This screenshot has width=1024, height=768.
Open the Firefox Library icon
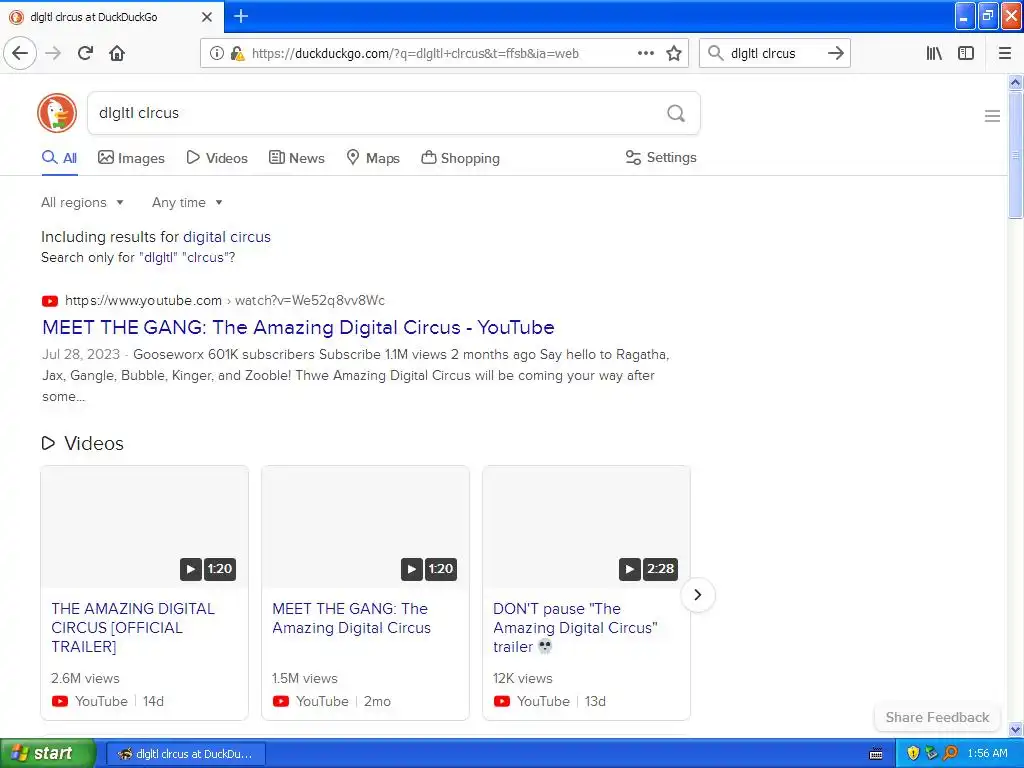click(x=934, y=53)
